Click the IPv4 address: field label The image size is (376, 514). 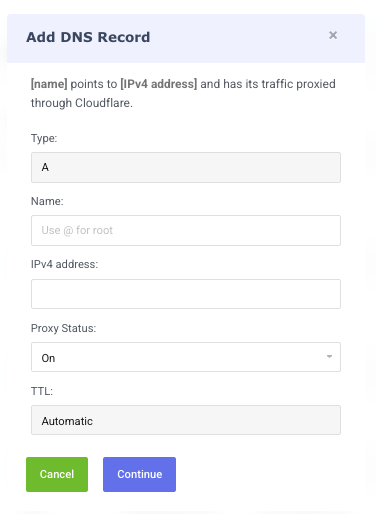64,264
